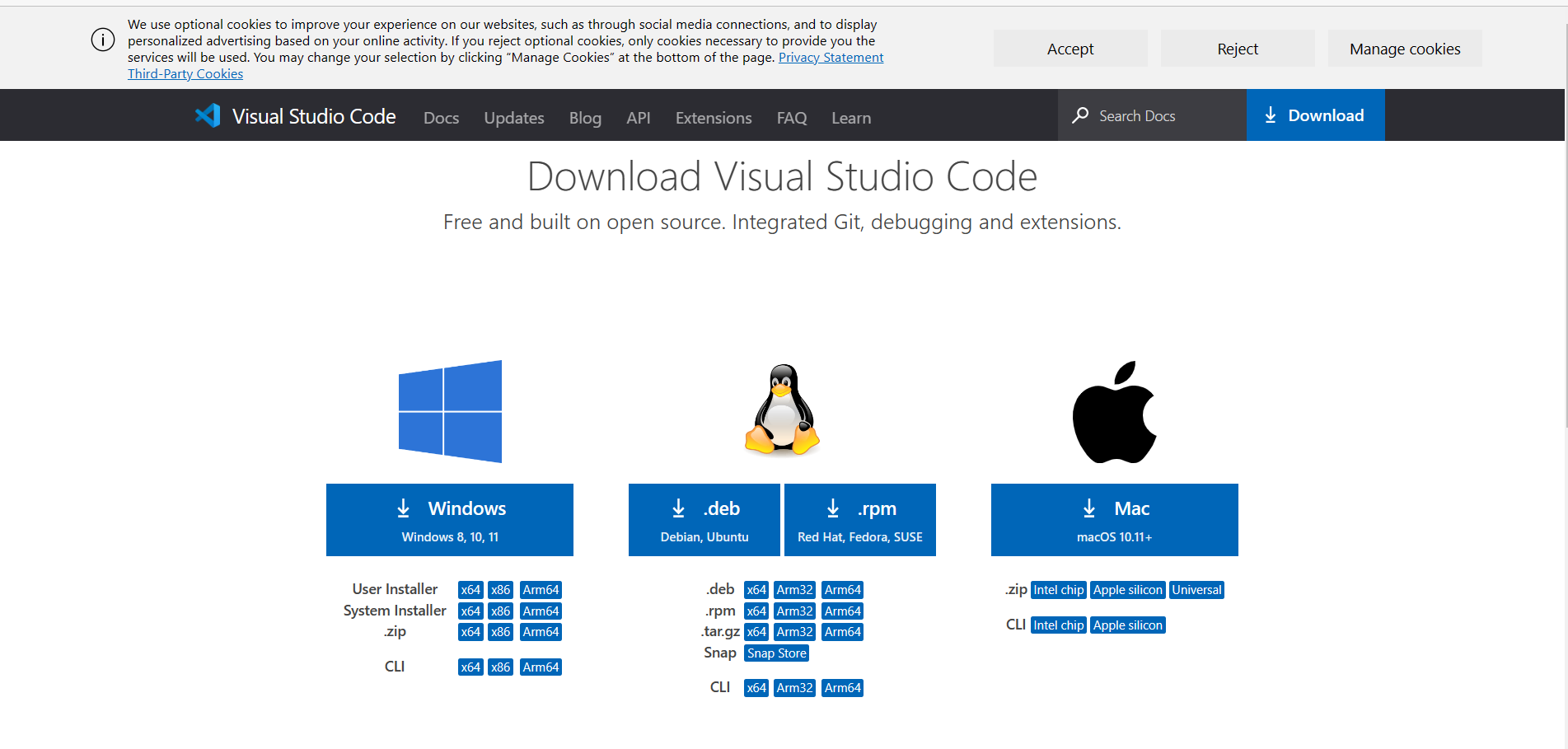This screenshot has width=1568, height=749.
Task: Select Apple silicon for Mac CLI
Action: click(1128, 625)
